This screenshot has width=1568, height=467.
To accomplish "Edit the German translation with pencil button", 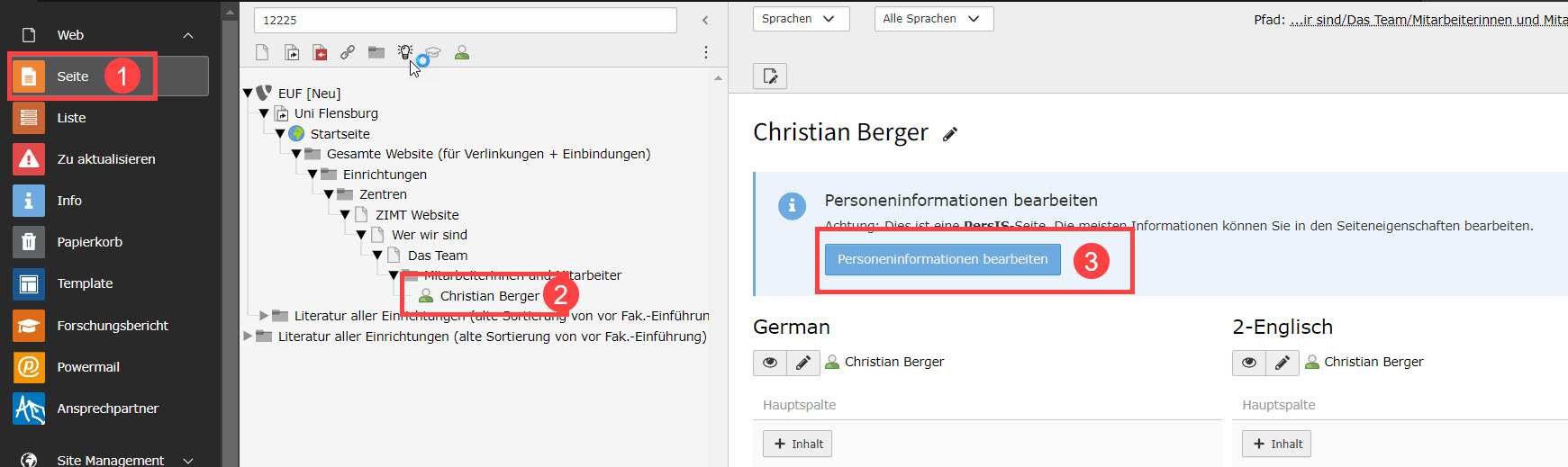I will click(802, 363).
